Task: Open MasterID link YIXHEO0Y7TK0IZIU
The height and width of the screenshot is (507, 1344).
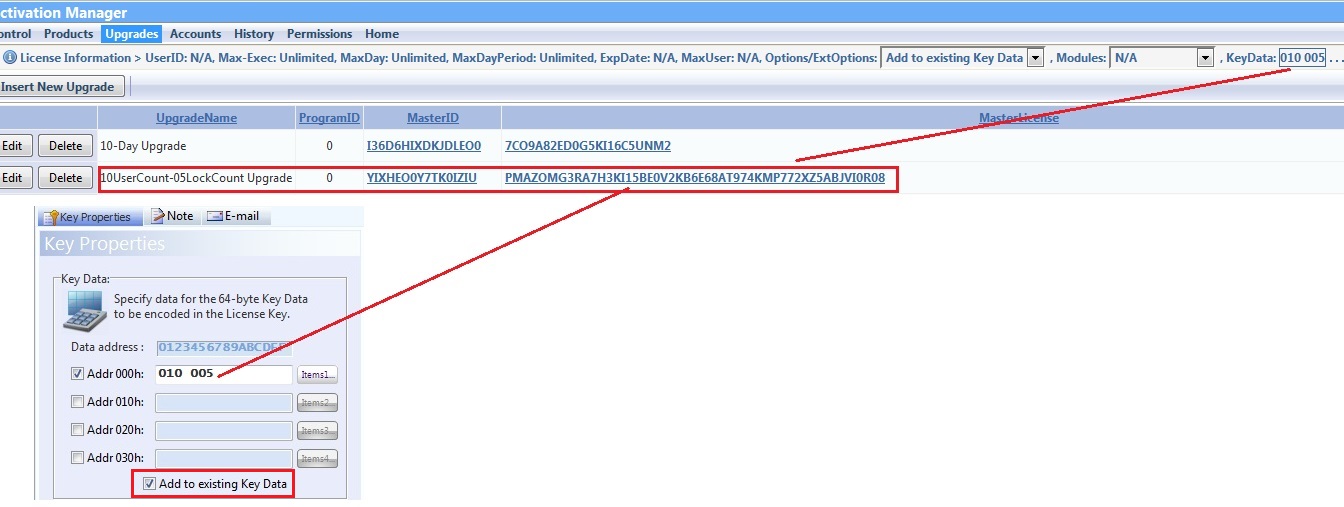Action: click(421, 178)
